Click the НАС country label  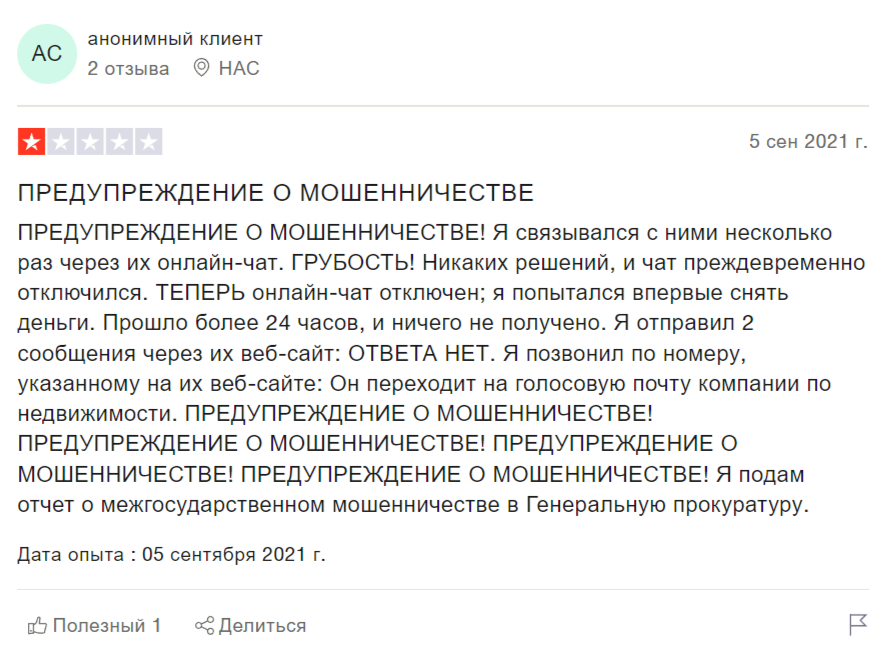point(239,69)
